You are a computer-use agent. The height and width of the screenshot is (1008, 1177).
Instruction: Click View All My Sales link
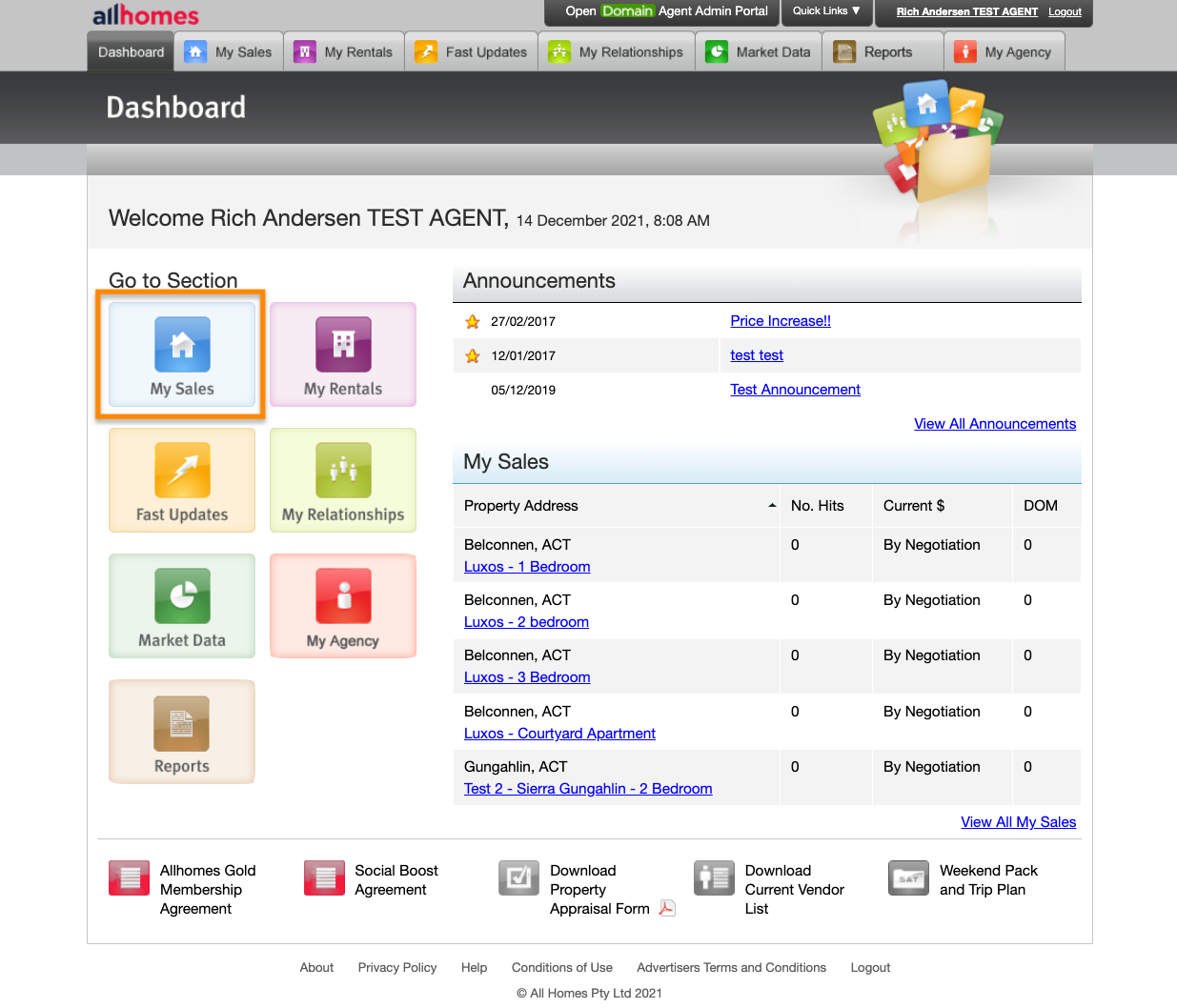pyautogui.click(x=1018, y=822)
